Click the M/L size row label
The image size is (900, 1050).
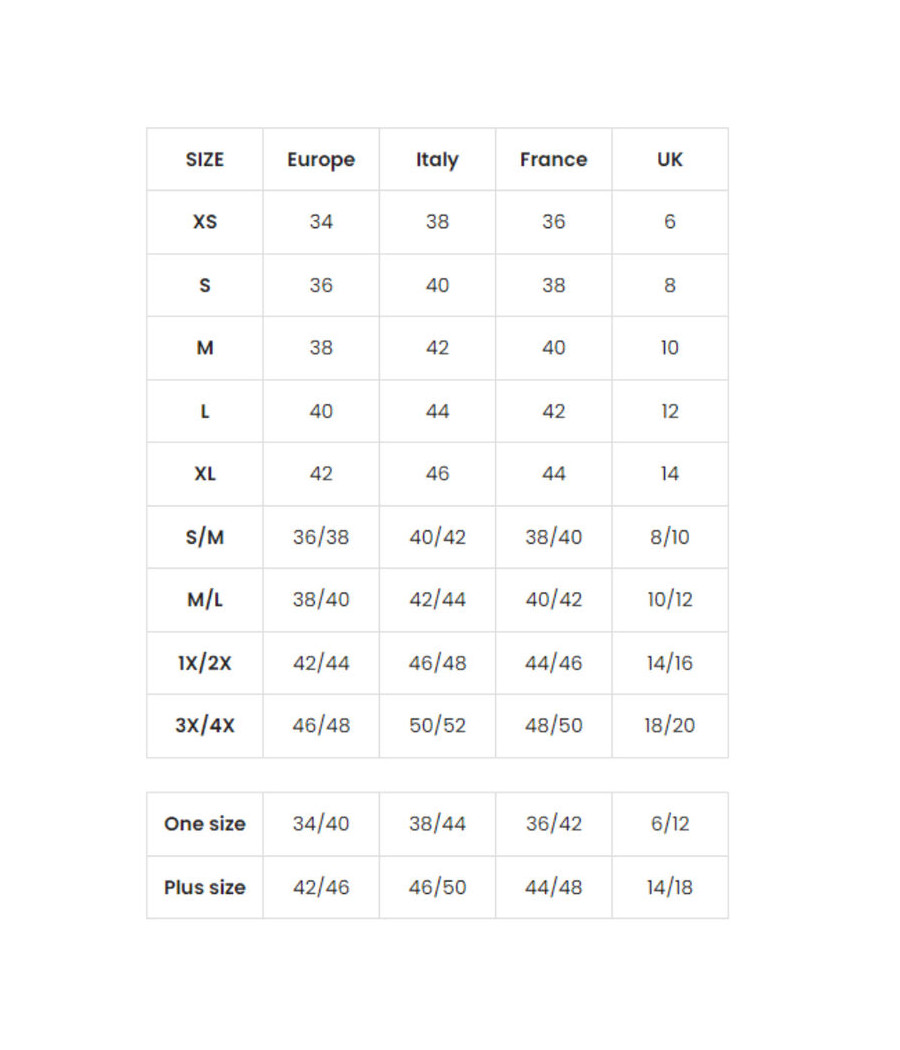point(205,600)
